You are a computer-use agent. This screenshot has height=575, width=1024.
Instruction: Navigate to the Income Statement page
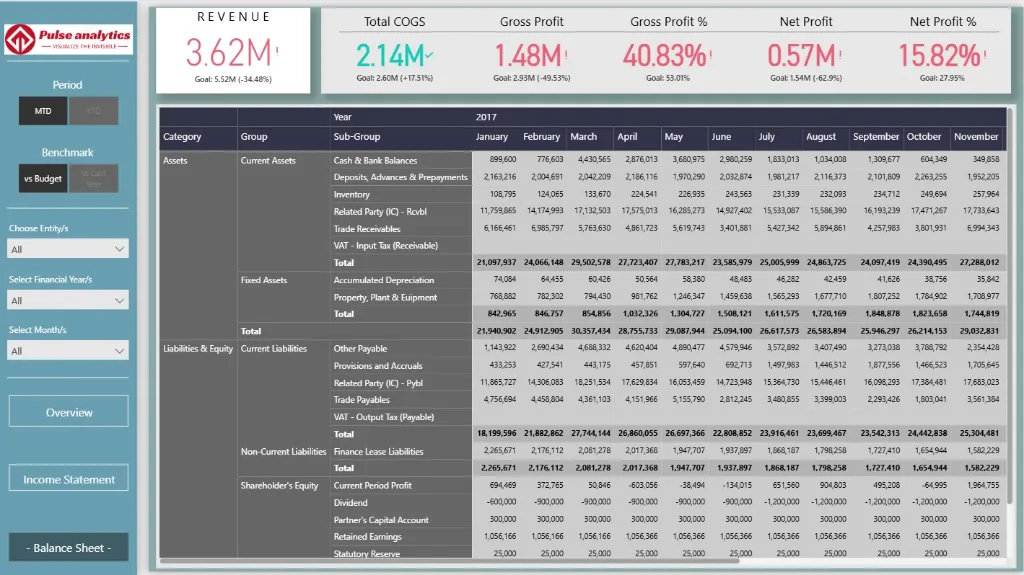coord(68,480)
